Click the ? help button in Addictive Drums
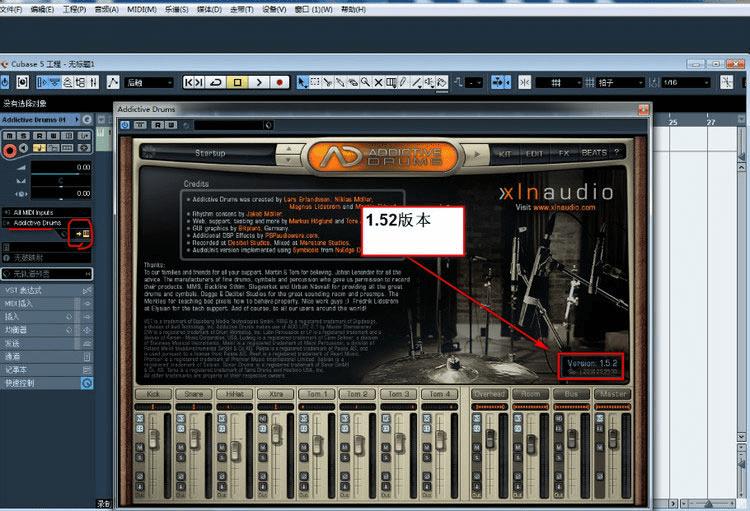Viewport: 750px width, 511px height. coord(617,153)
